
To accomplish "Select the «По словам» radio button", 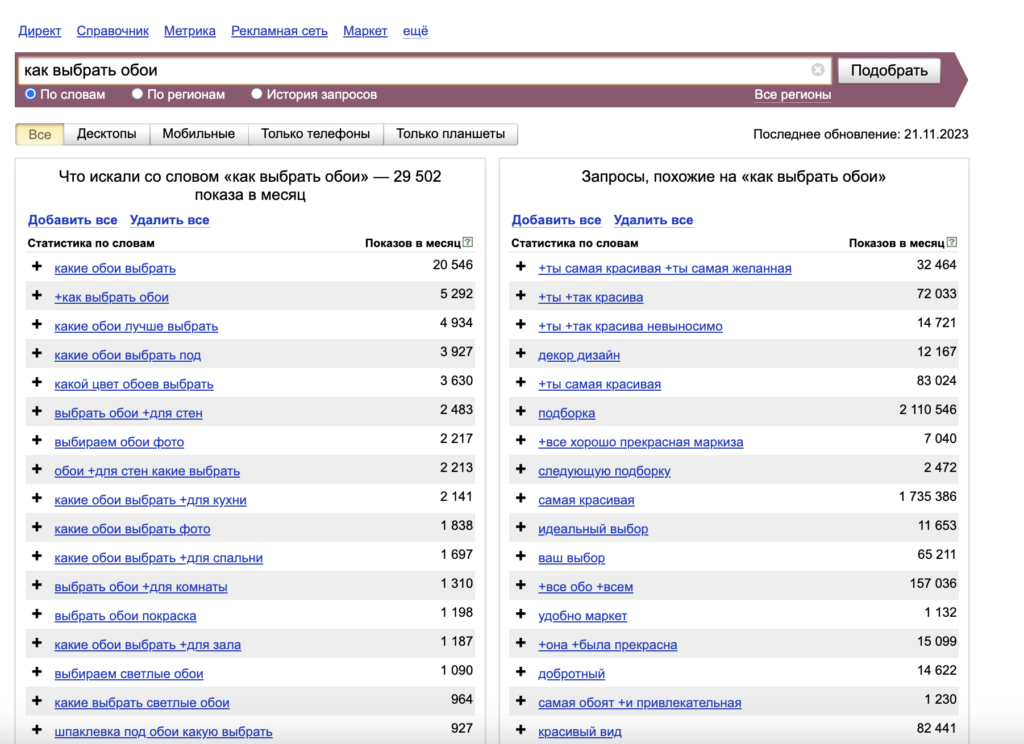I will (x=31, y=94).
